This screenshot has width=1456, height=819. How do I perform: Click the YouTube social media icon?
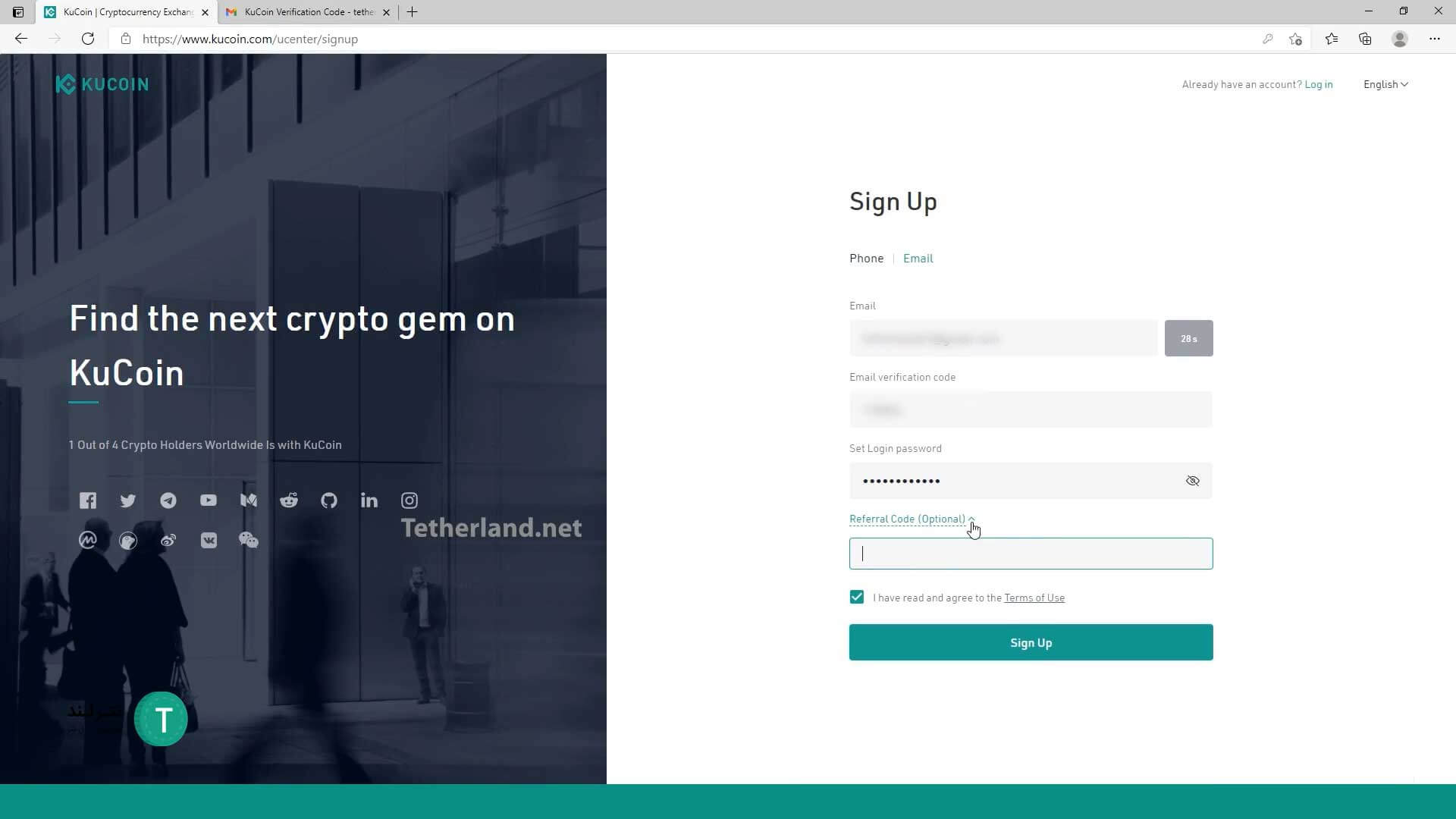tap(208, 500)
